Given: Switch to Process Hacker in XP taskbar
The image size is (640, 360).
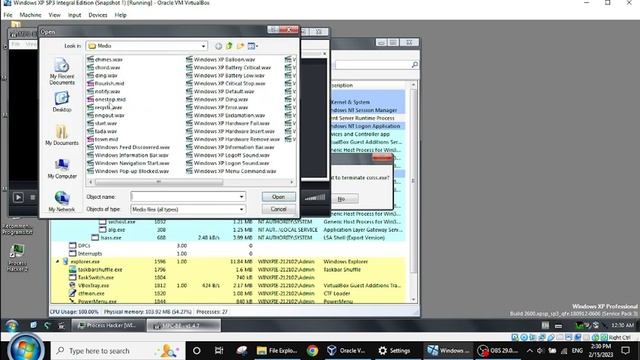Looking at the screenshot, I should [x=108, y=325].
